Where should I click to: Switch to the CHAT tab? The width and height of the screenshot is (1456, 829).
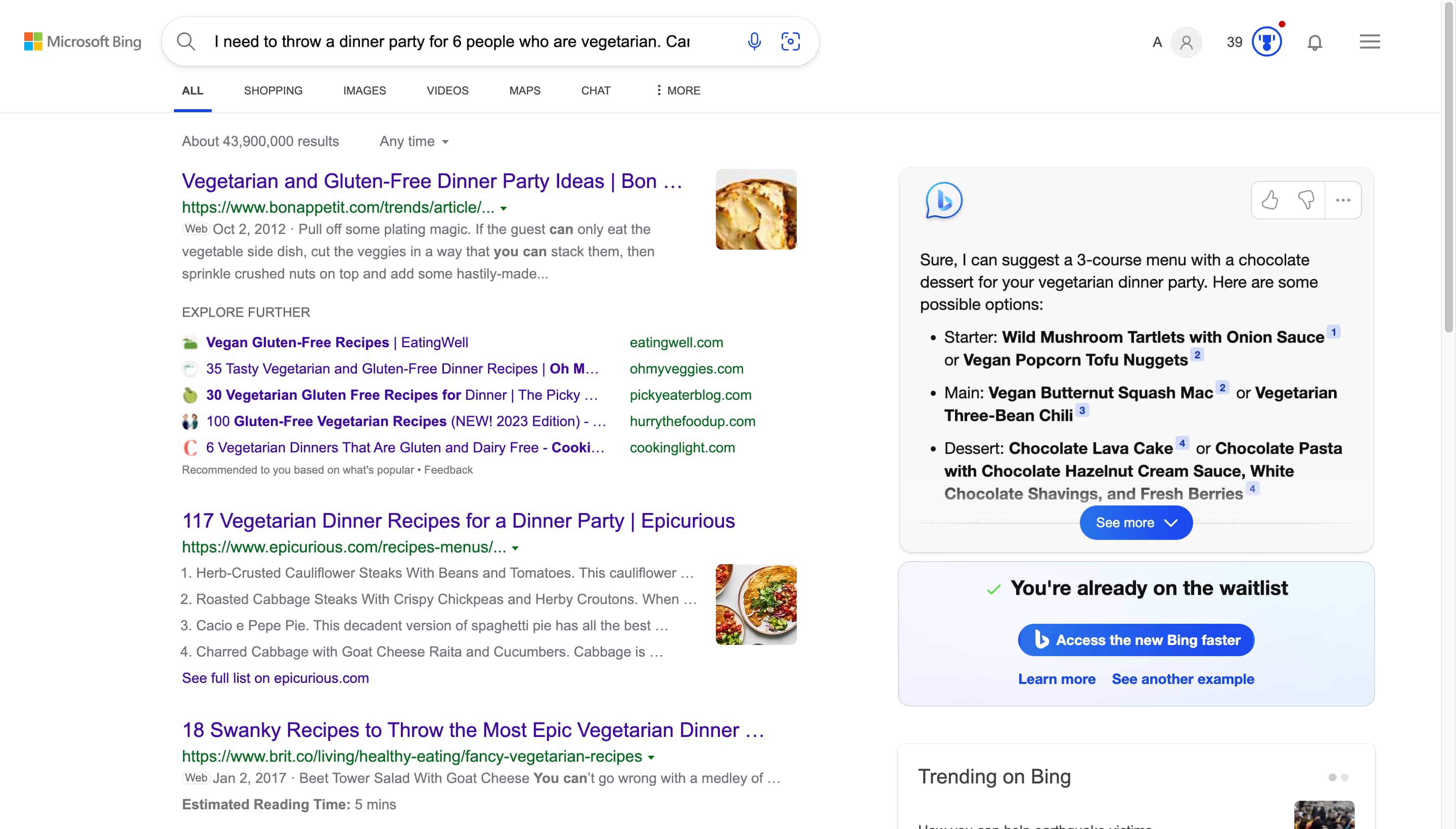(x=595, y=90)
